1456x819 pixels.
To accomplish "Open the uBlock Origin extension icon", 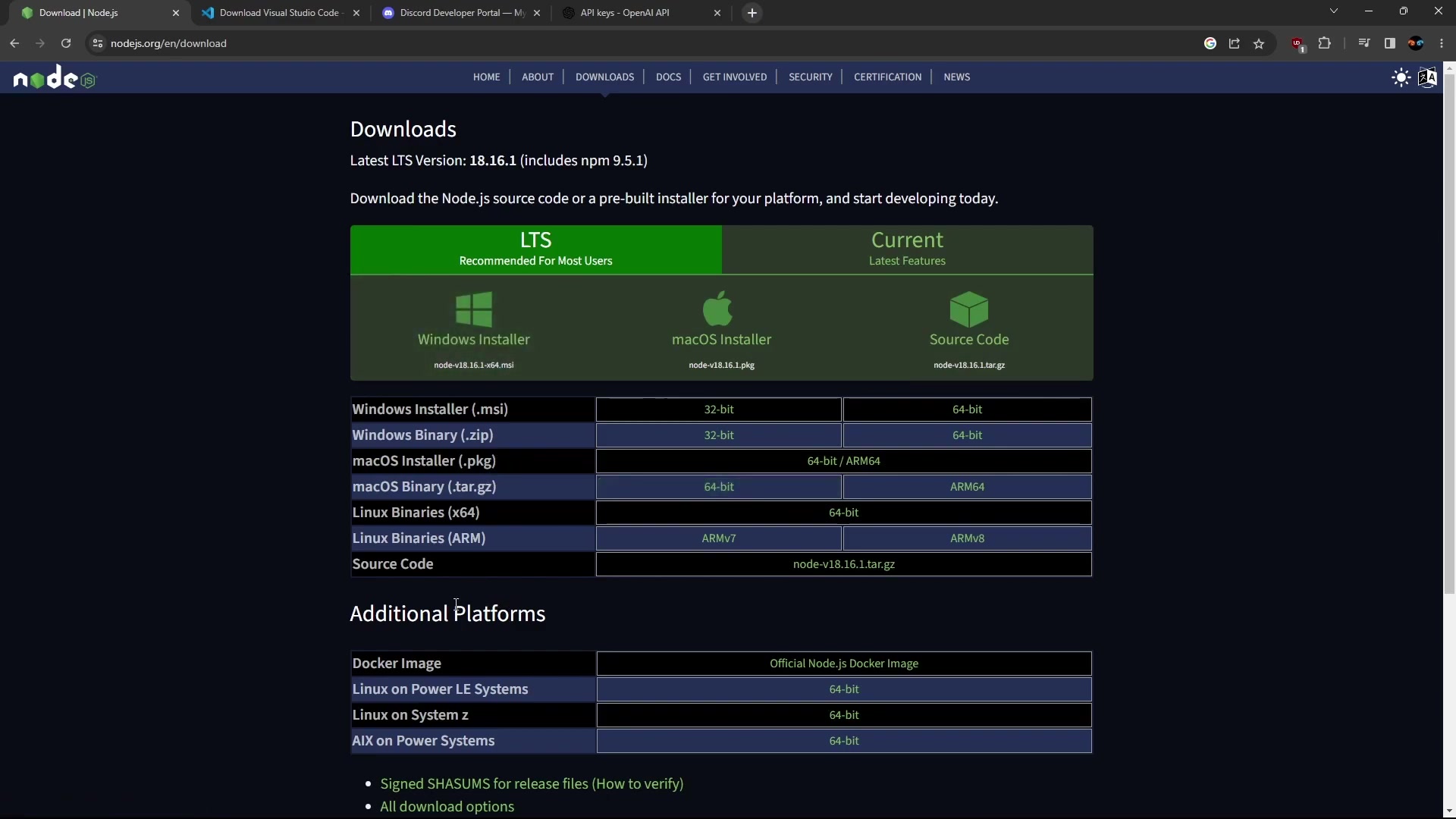I will [x=1298, y=43].
